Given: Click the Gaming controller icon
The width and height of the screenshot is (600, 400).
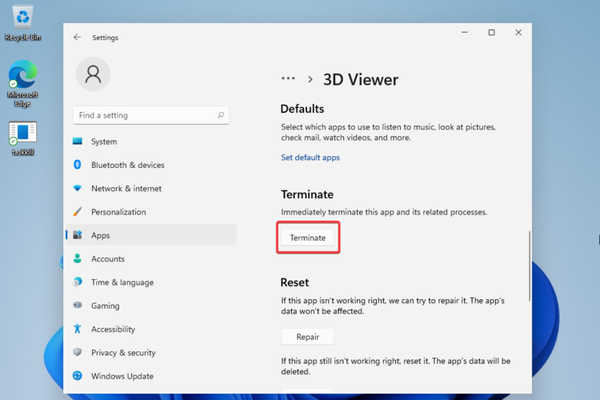Looking at the screenshot, I should pos(77,306).
